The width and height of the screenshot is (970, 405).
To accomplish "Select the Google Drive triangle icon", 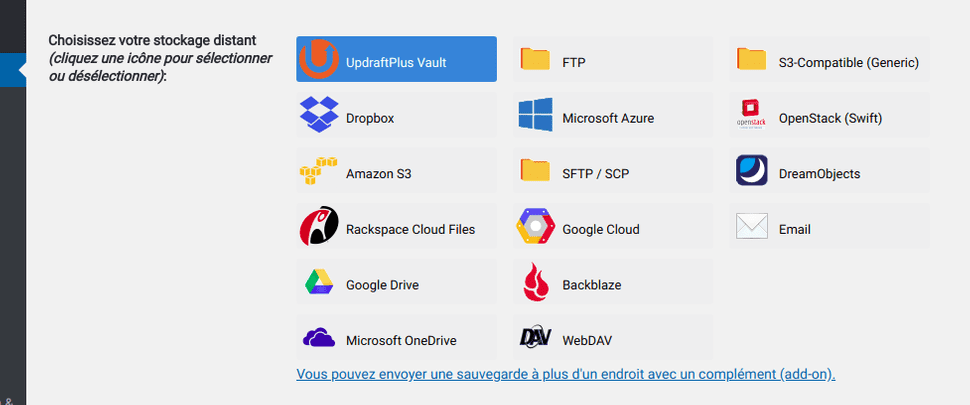I will (319, 284).
